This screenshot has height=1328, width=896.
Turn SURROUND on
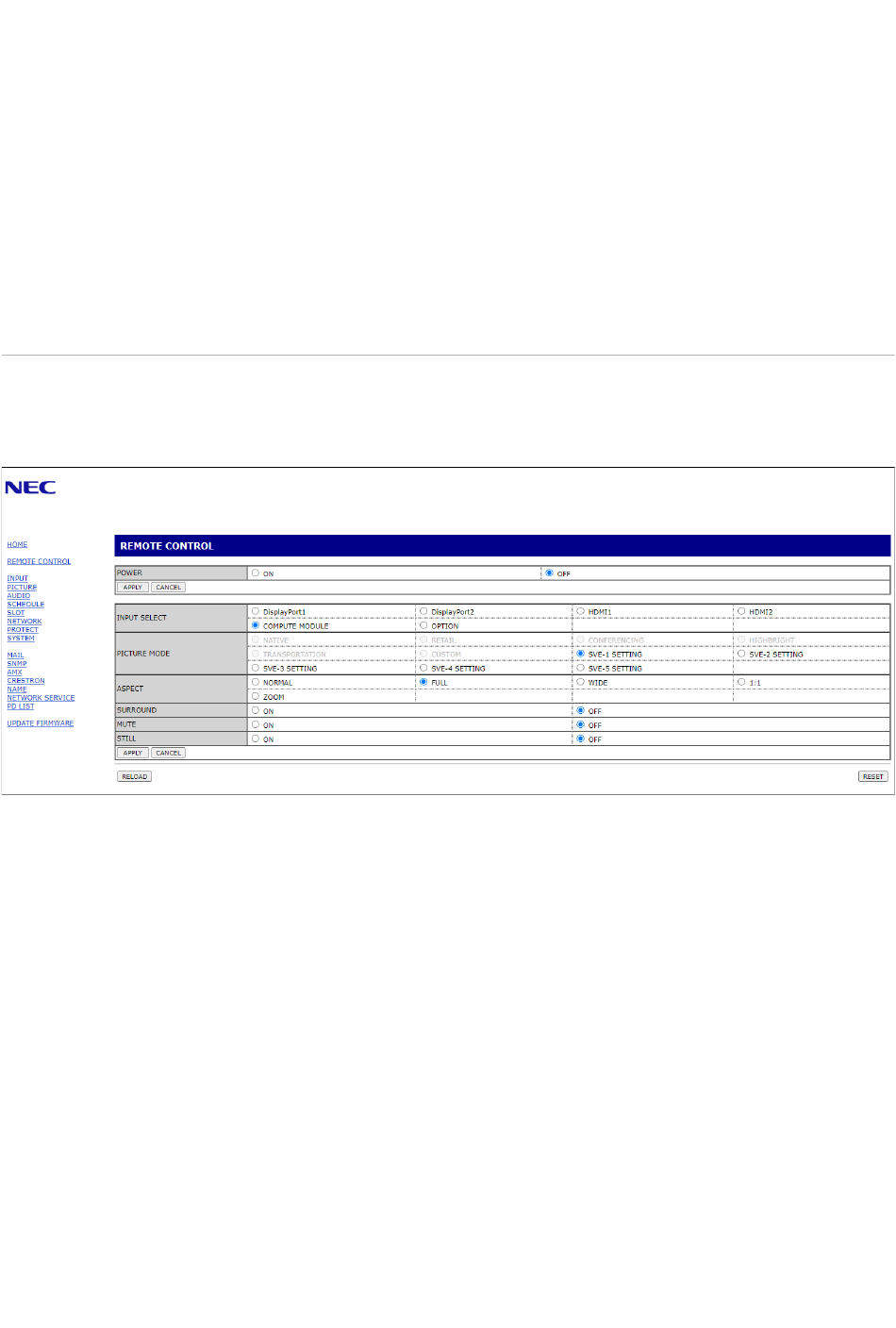tap(256, 710)
